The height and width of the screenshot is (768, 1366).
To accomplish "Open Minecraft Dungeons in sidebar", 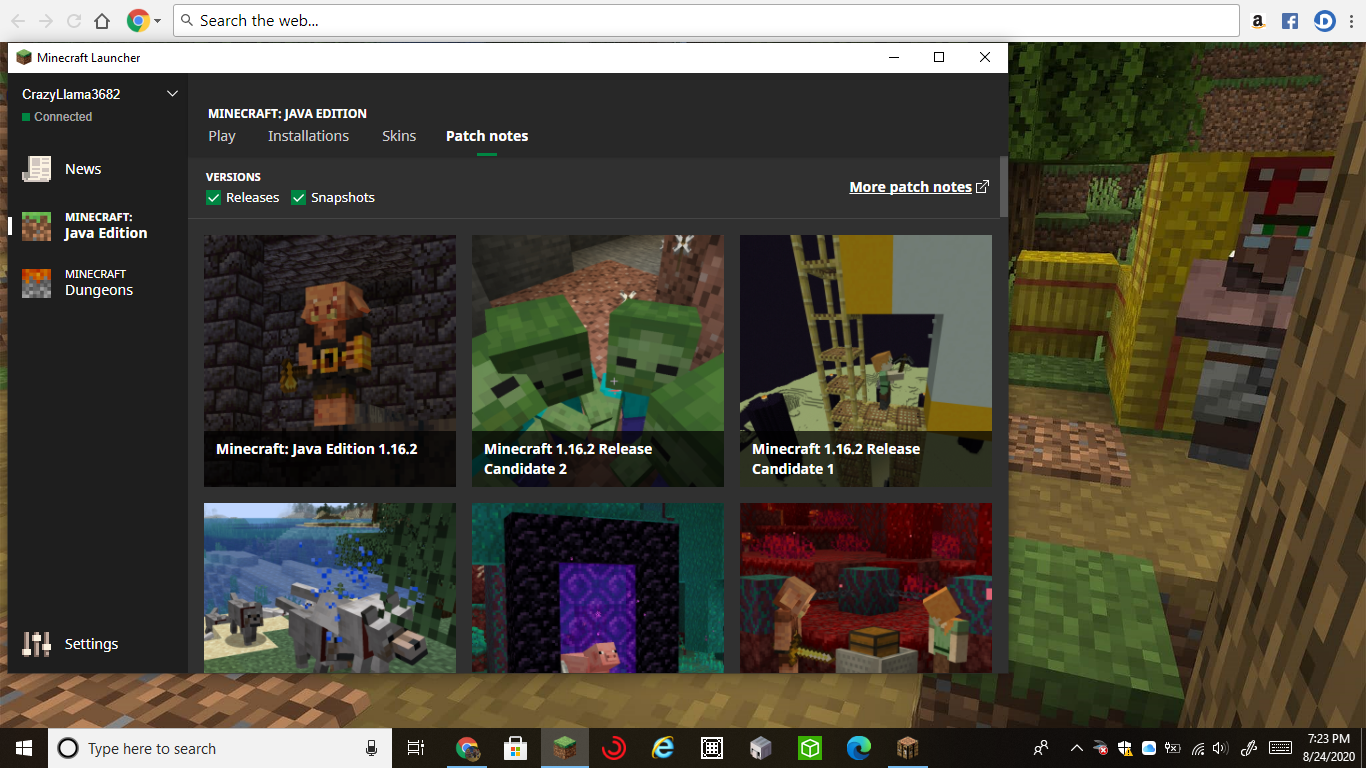I will point(98,283).
